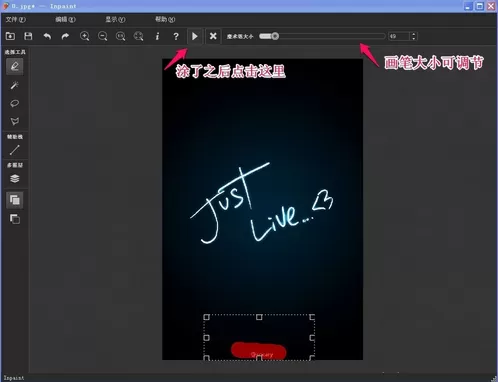This screenshot has height=382, width=498.
Task: Click the top-left handle of selection box
Action: pos(206,317)
